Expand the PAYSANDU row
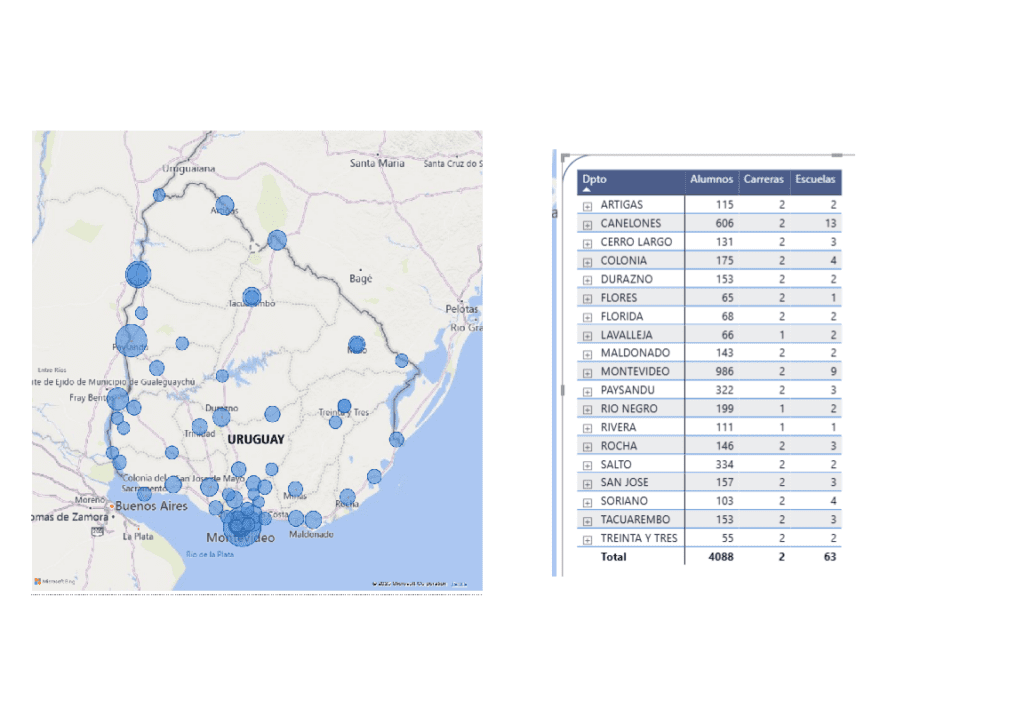Viewport: 1024px width, 724px height. (x=587, y=391)
